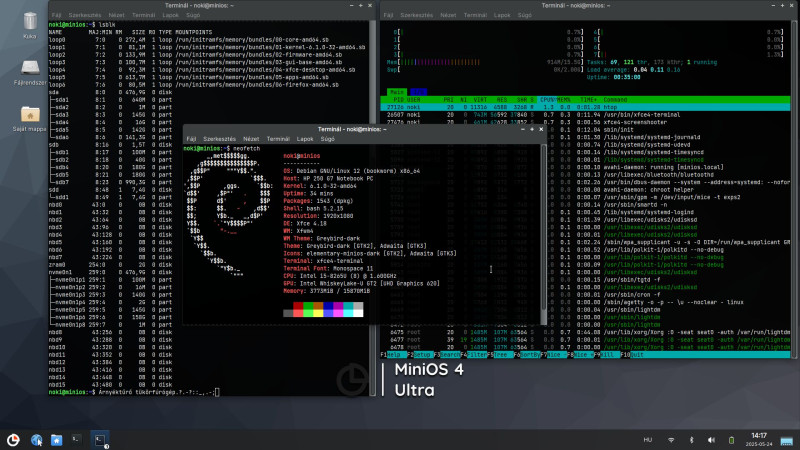This screenshot has width=800, height=450.
Task: Open Terminál menu in the htop terminal
Action: pyautogui.click(x=475, y=15)
